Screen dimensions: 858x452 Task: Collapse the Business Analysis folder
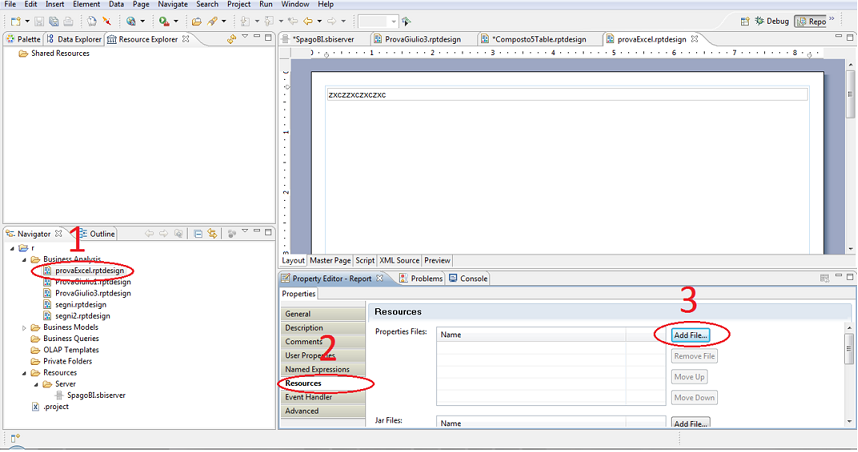point(24,260)
